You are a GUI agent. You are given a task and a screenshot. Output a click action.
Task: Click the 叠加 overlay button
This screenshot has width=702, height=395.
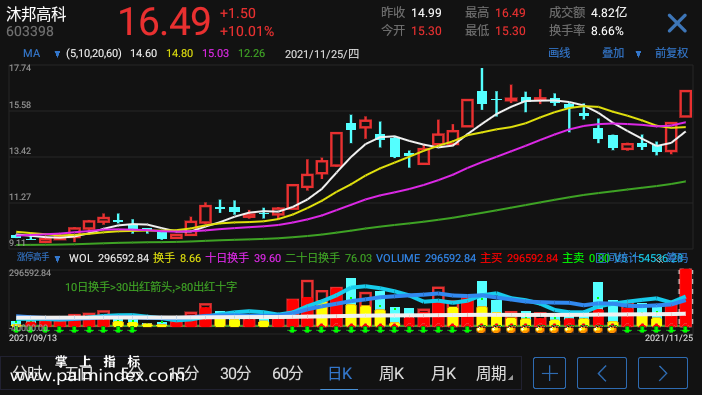pyautogui.click(x=613, y=53)
